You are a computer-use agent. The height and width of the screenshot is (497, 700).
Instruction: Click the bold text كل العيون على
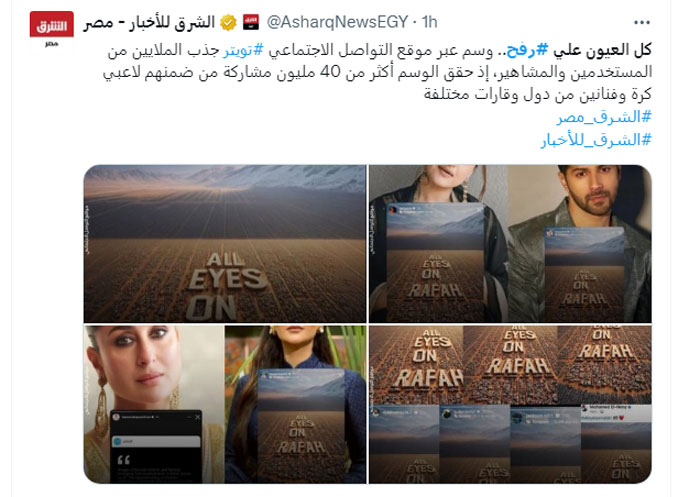coord(602,50)
